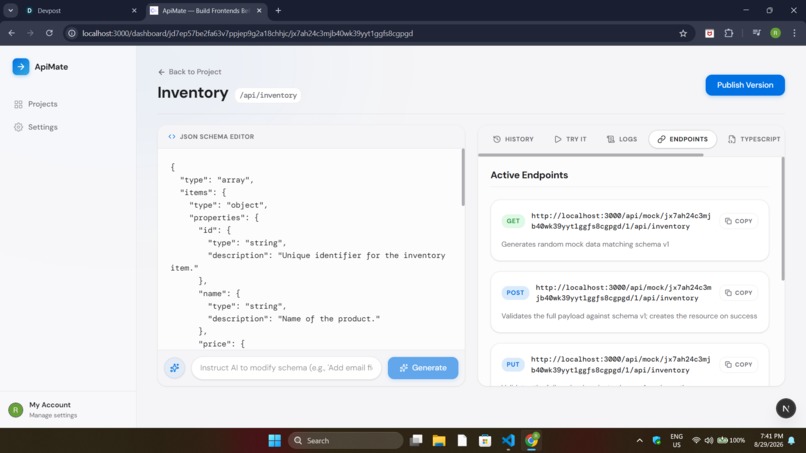806x453 pixels.
Task: Click the PUT method badge
Action: point(513,365)
